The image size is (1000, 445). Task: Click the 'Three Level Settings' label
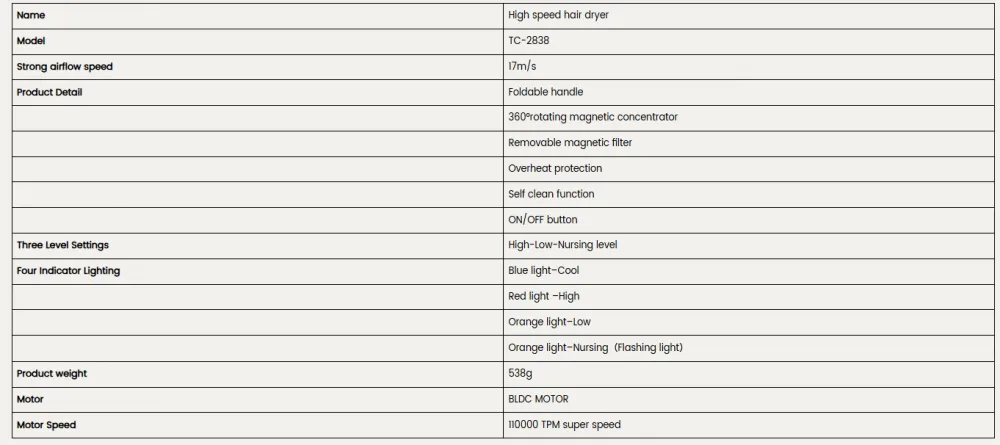click(x=62, y=245)
